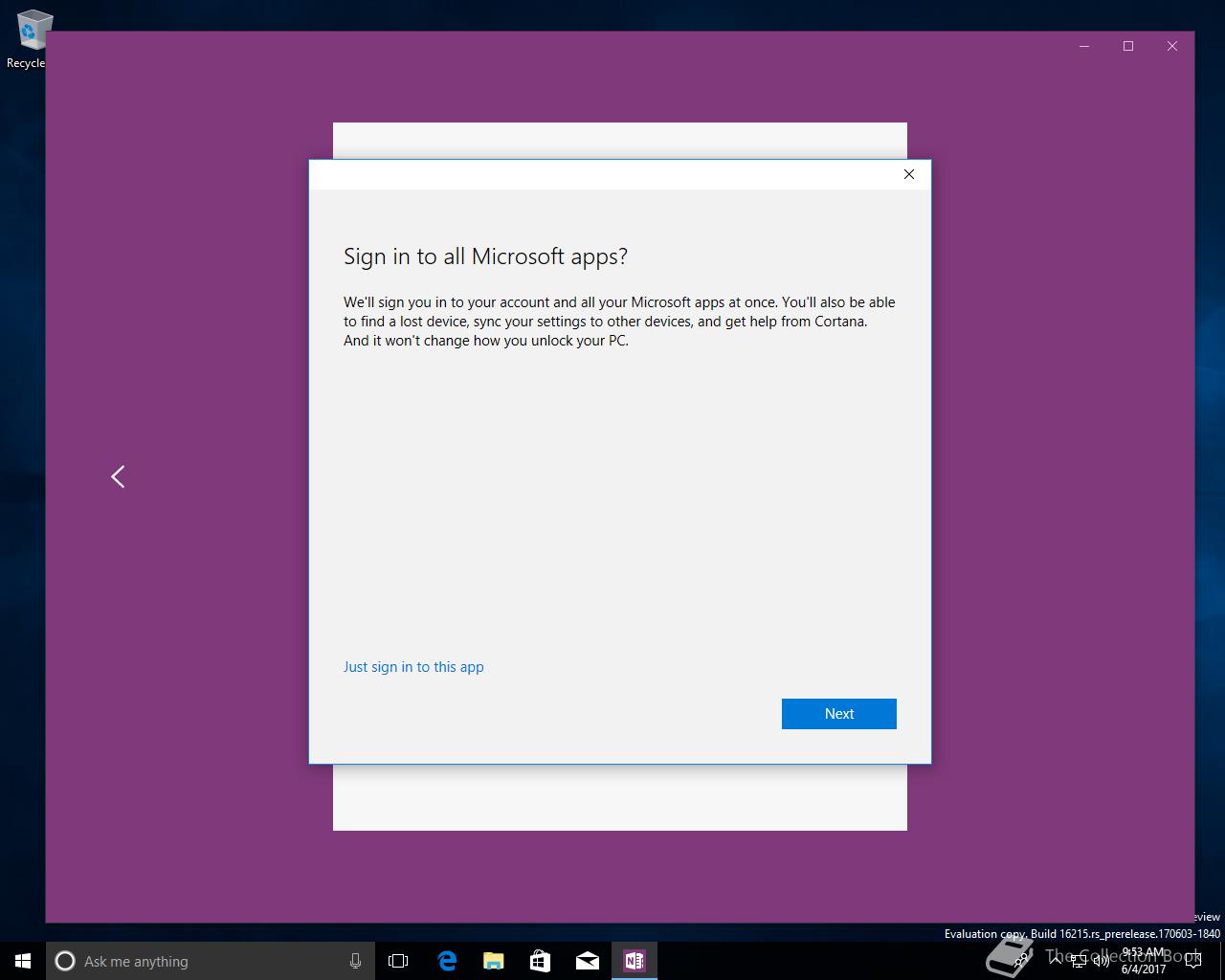
Task: Select the OneNote taskbar icon
Action: point(635,961)
